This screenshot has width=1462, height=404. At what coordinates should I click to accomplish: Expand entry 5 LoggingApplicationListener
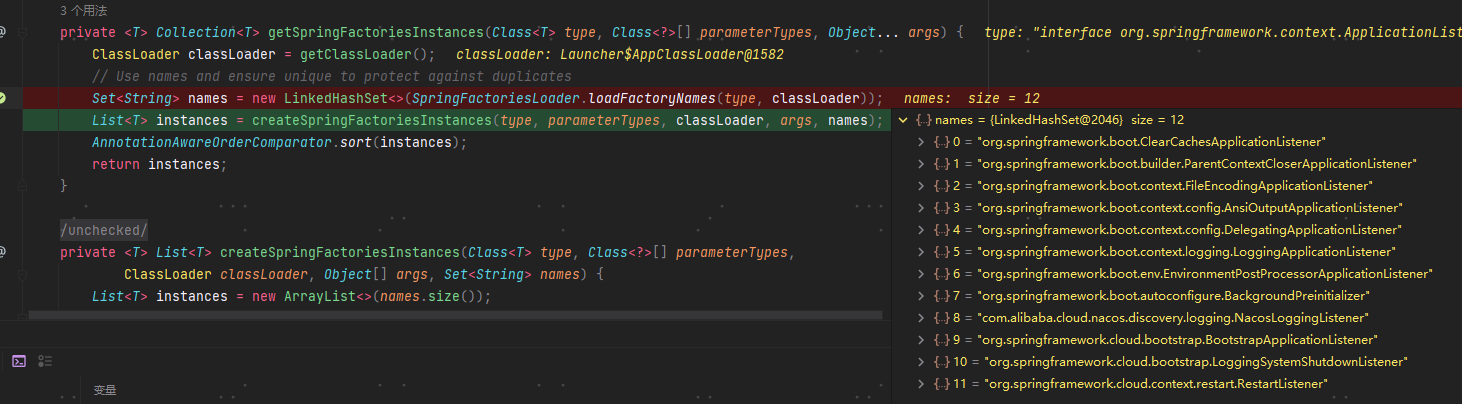click(921, 252)
